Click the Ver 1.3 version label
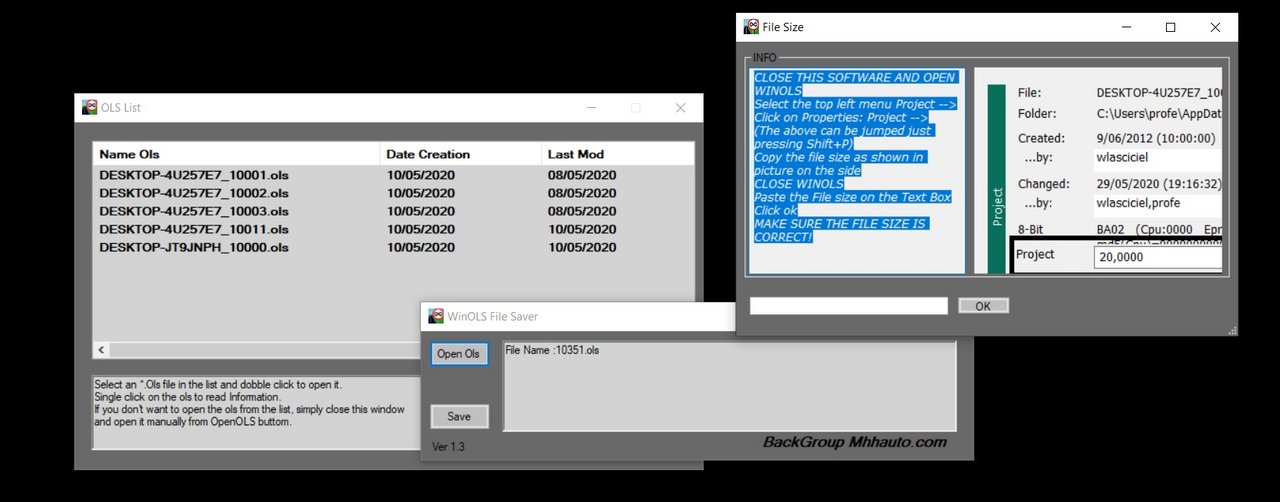This screenshot has width=1280, height=502. tap(448, 446)
